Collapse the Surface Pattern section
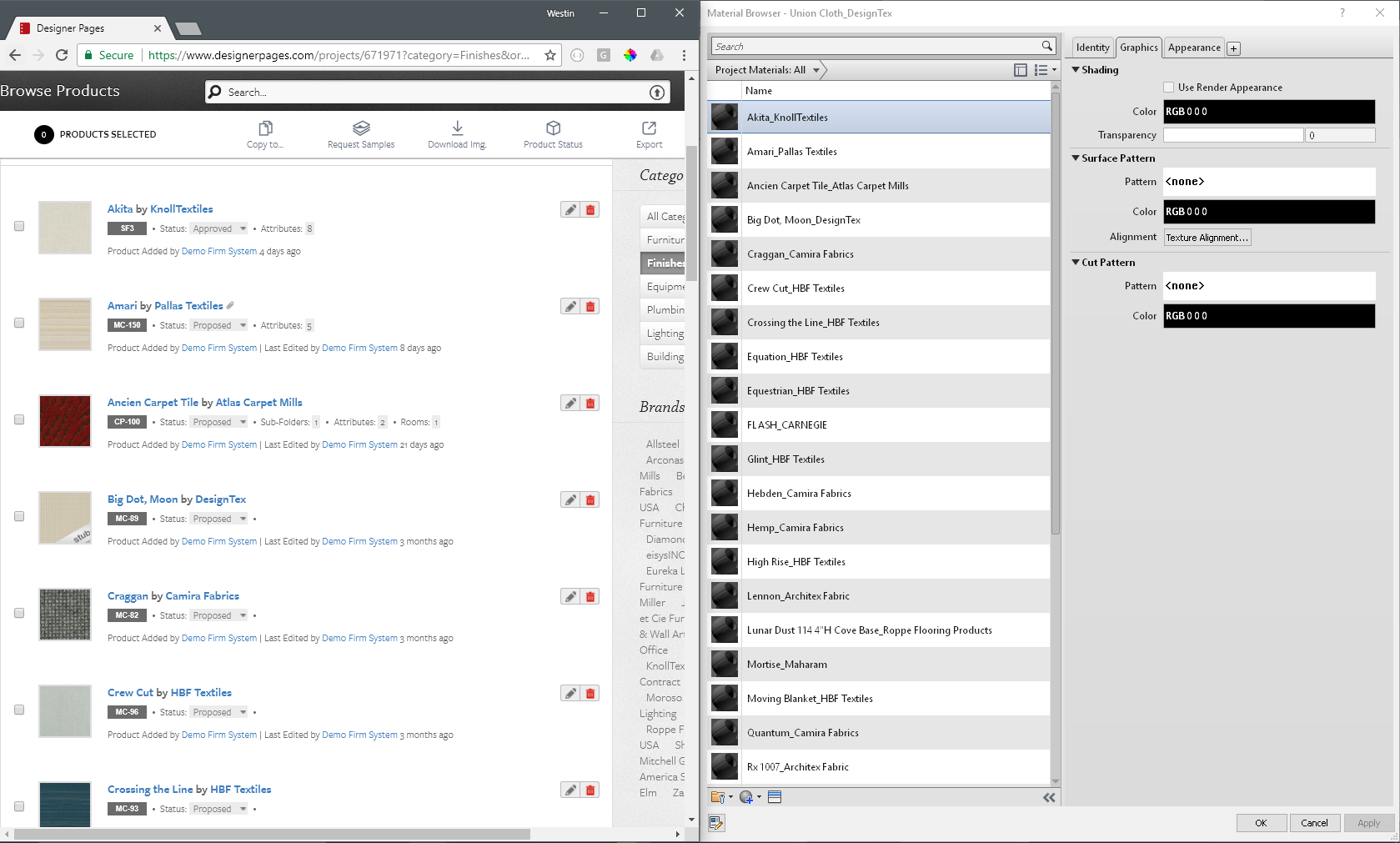 (x=1076, y=158)
